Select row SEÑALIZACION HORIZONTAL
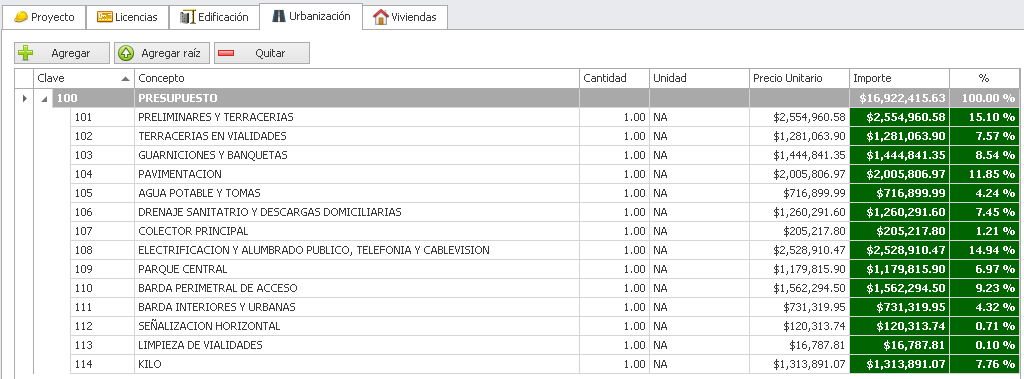The height and width of the screenshot is (379, 1024). coord(545,325)
